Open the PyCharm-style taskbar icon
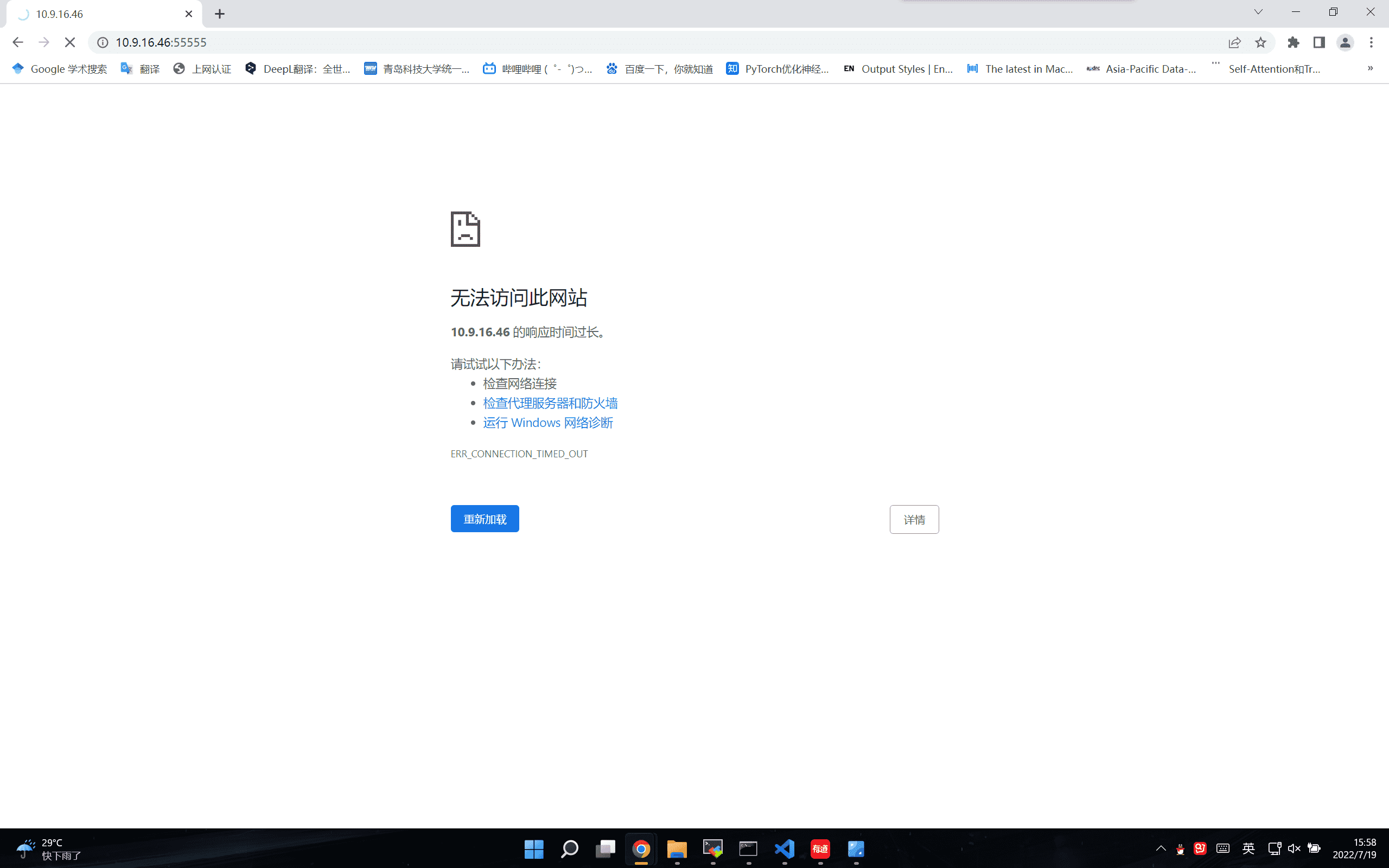This screenshot has width=1389, height=868. click(x=713, y=849)
